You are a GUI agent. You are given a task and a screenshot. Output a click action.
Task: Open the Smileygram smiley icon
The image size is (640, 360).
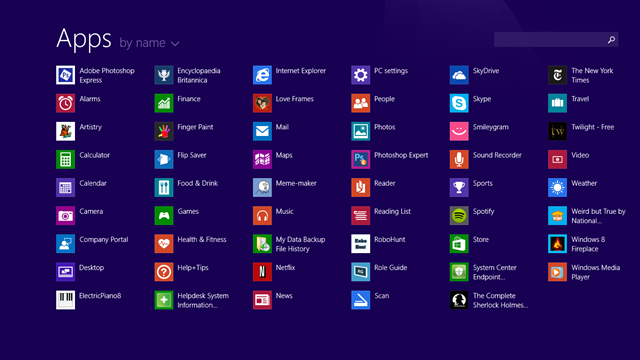(x=459, y=131)
